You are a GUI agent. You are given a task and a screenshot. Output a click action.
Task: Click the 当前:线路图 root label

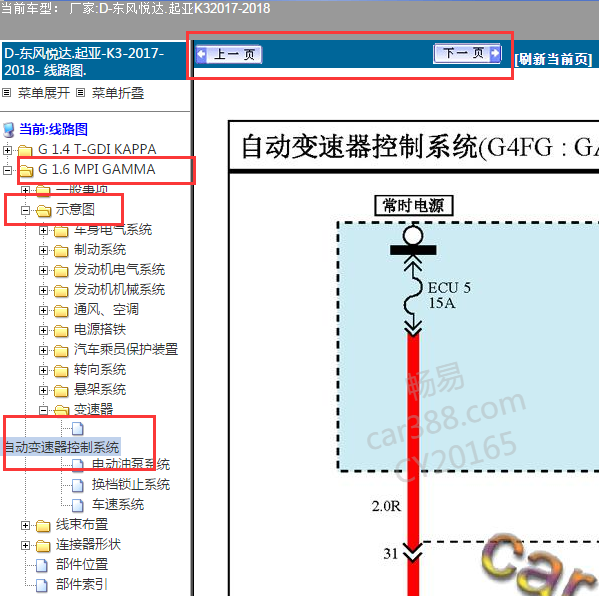(53, 129)
